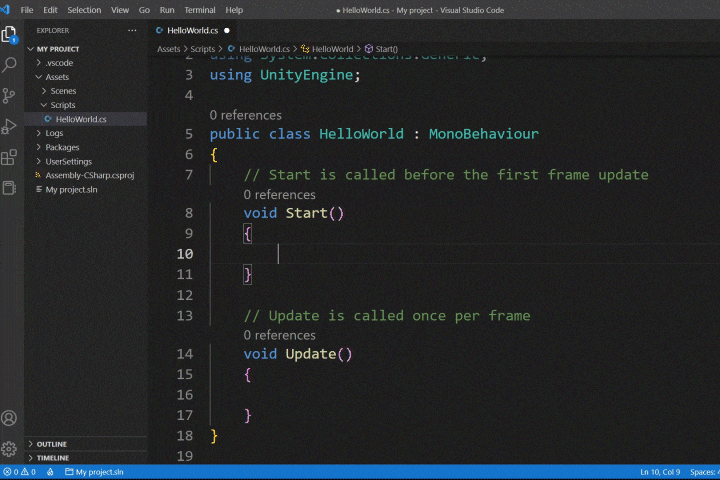Click the comment about Update once per frame
Image resolution: width=720 pixels, height=480 pixels.
pyautogui.click(x=387, y=316)
